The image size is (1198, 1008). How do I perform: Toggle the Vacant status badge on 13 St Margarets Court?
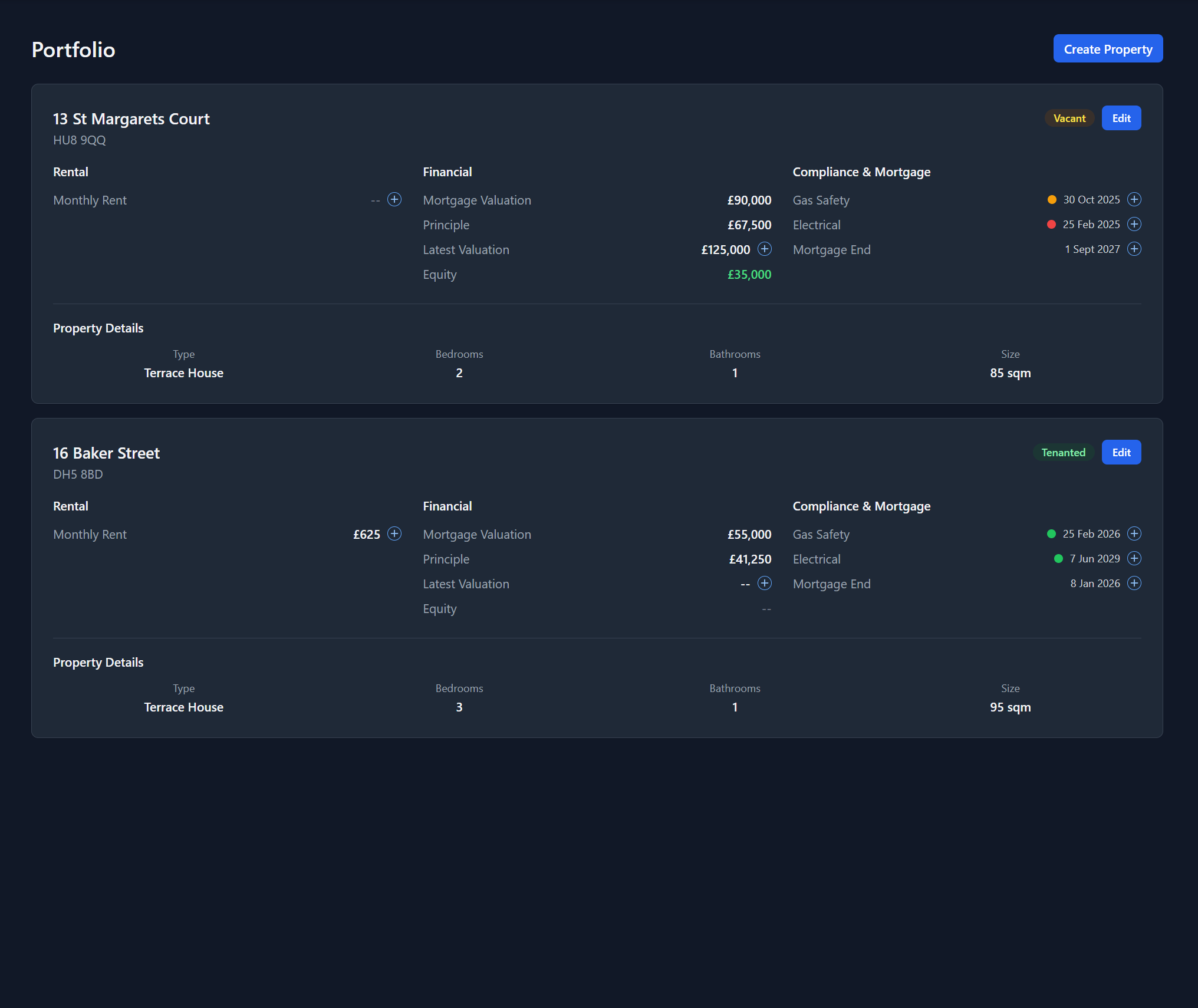1069,118
